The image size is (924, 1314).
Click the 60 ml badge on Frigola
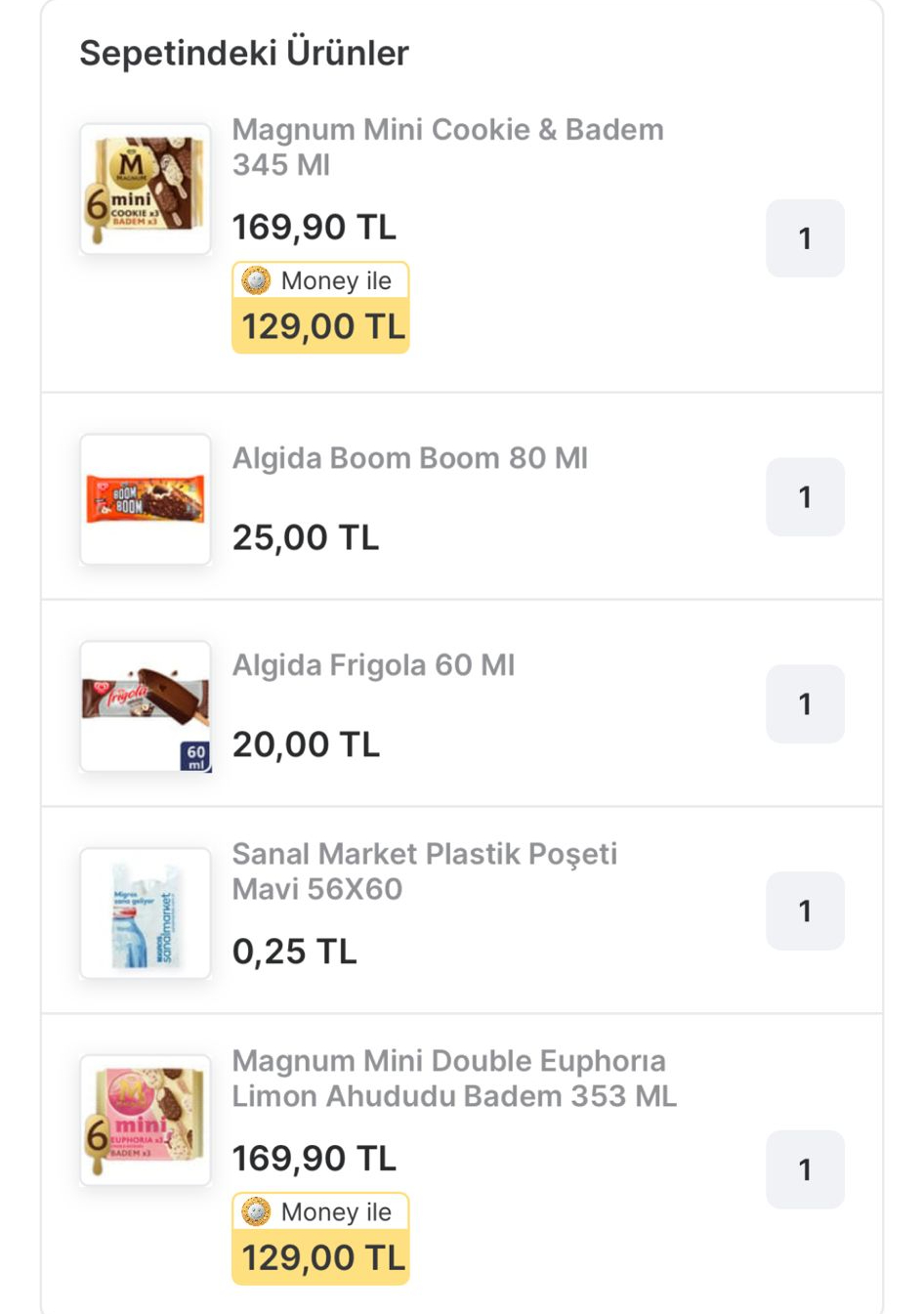[x=196, y=755]
